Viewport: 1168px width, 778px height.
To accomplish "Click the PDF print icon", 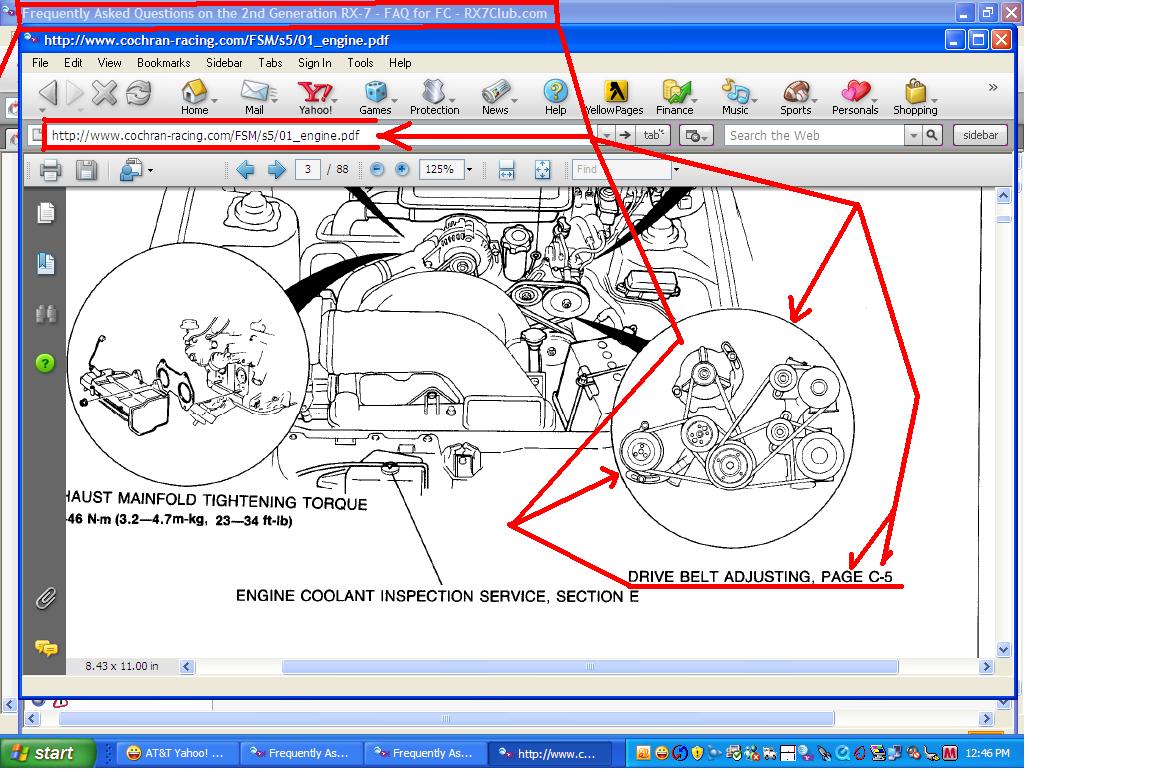I will (50, 170).
